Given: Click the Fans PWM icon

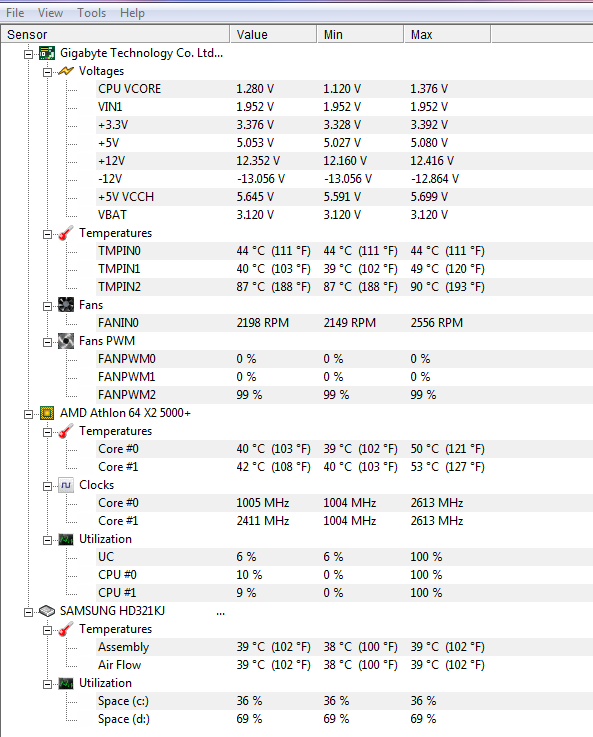Looking at the screenshot, I should coord(66,341).
